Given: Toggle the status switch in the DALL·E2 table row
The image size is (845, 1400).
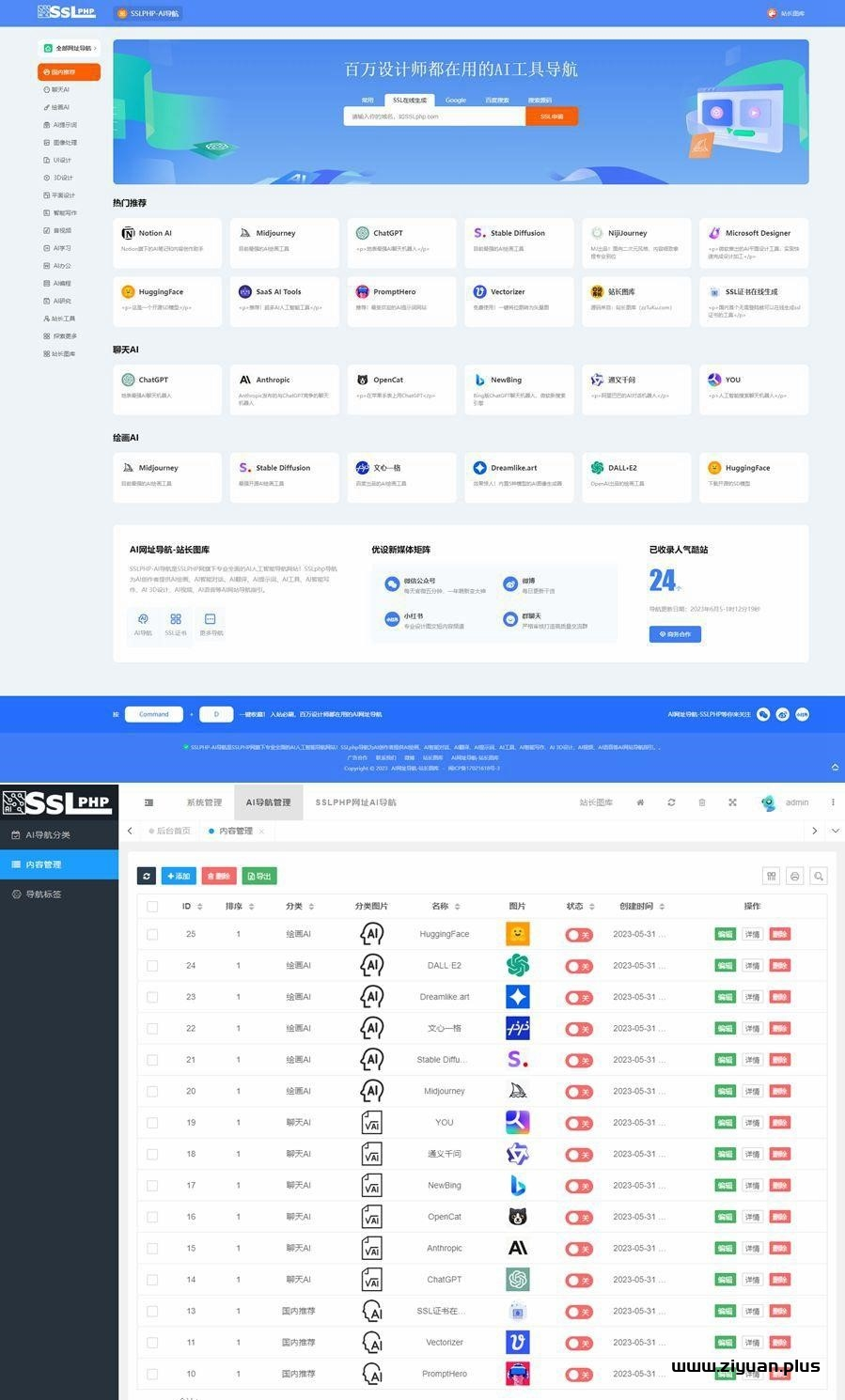Looking at the screenshot, I should (x=579, y=966).
